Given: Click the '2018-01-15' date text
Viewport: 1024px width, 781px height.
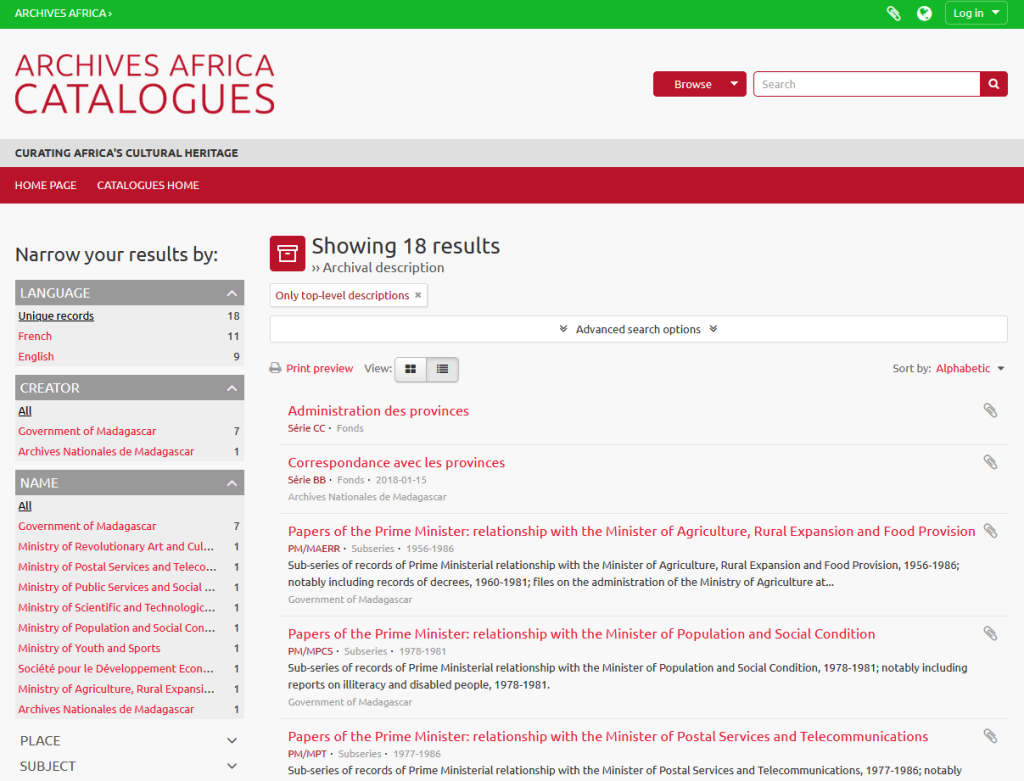Looking at the screenshot, I should pyautogui.click(x=401, y=480).
